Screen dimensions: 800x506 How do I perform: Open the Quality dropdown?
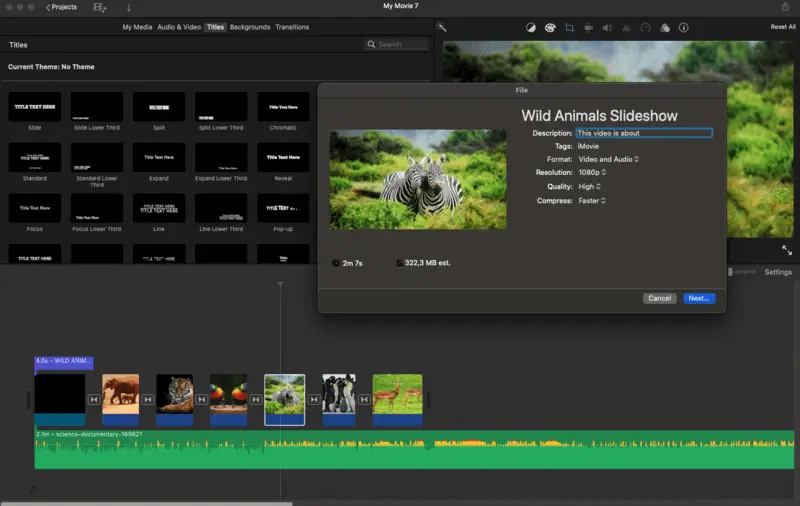point(589,186)
